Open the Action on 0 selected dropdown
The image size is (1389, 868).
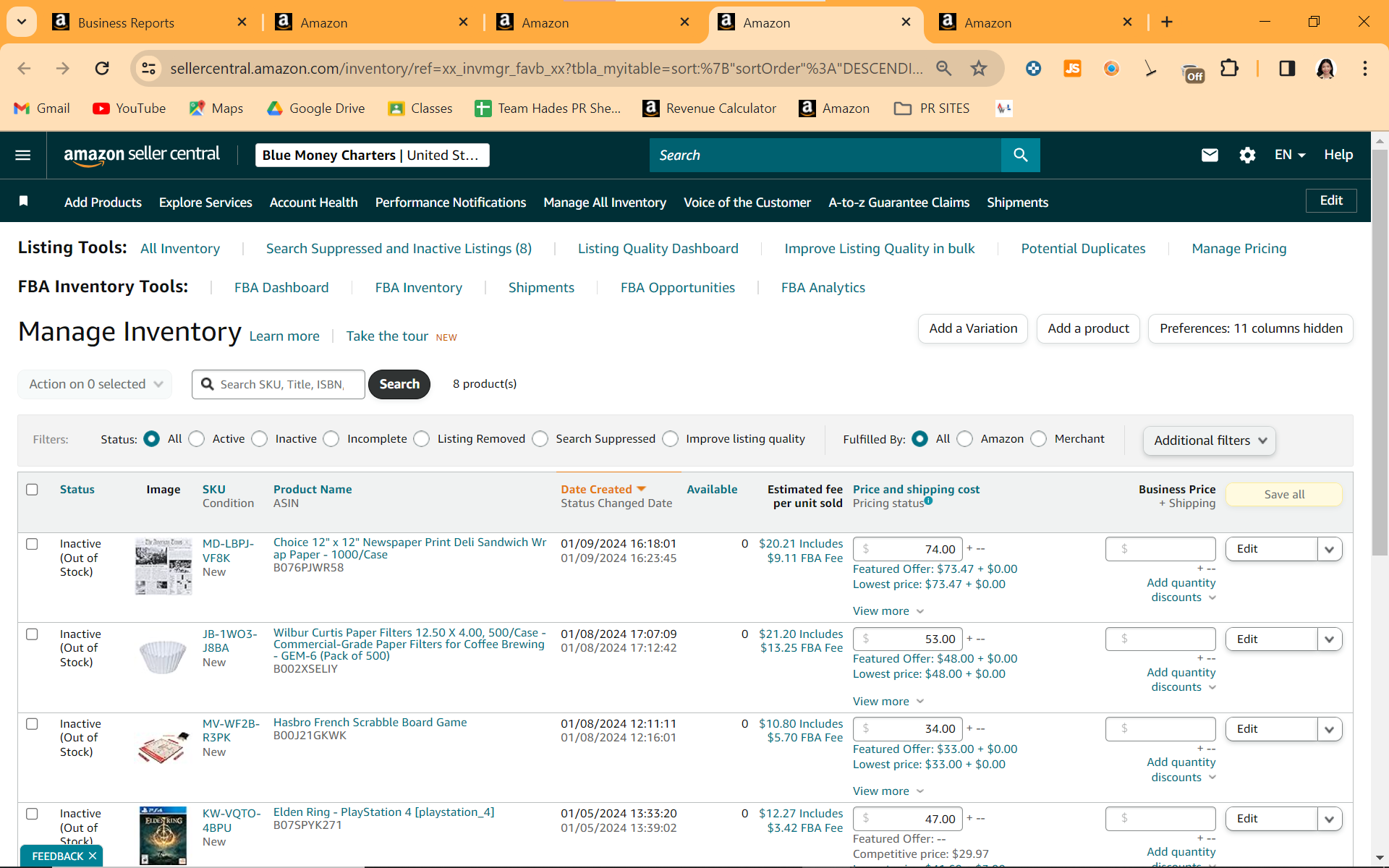[x=95, y=384]
